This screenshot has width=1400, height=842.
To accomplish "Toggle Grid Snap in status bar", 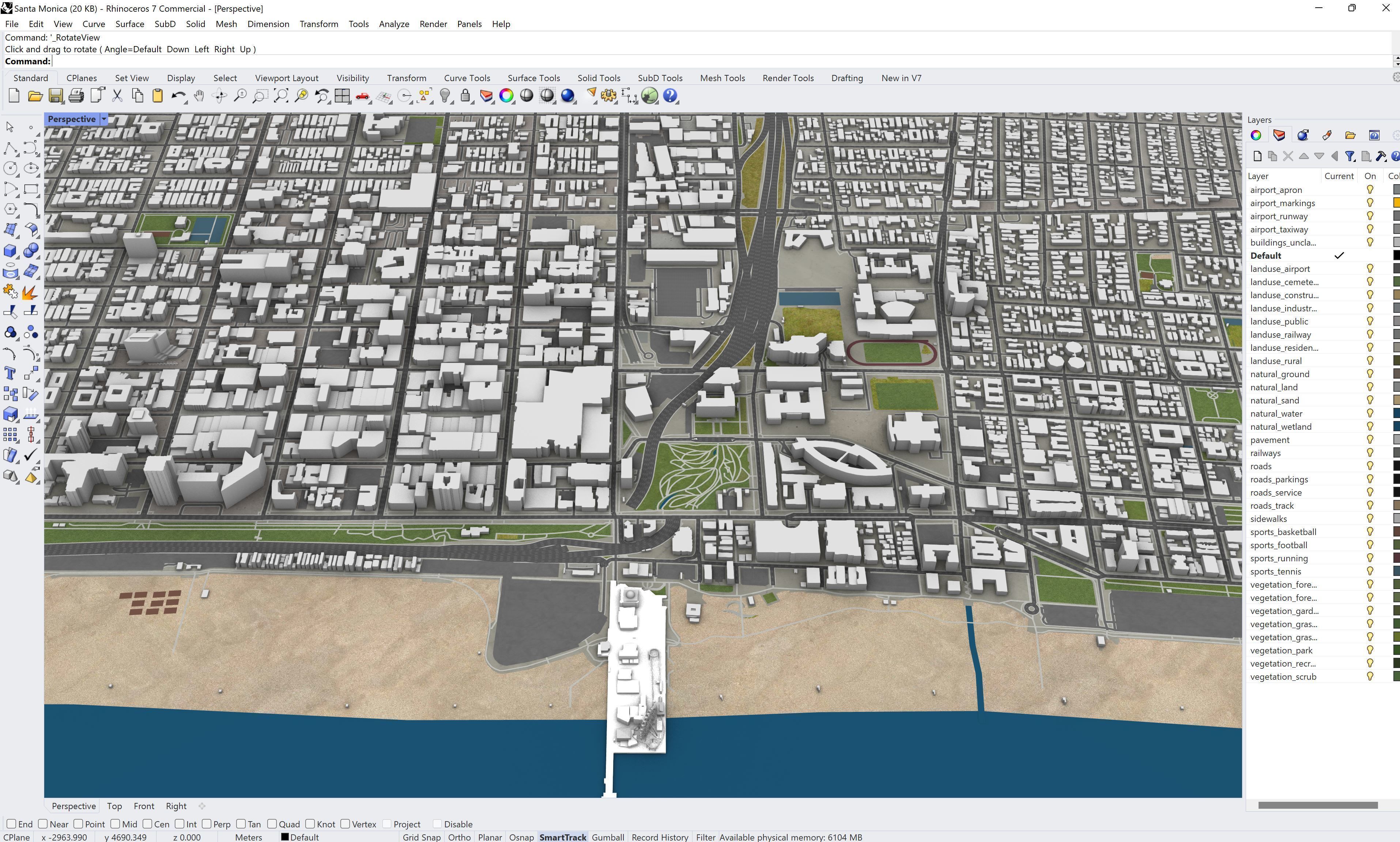I will pos(421,837).
